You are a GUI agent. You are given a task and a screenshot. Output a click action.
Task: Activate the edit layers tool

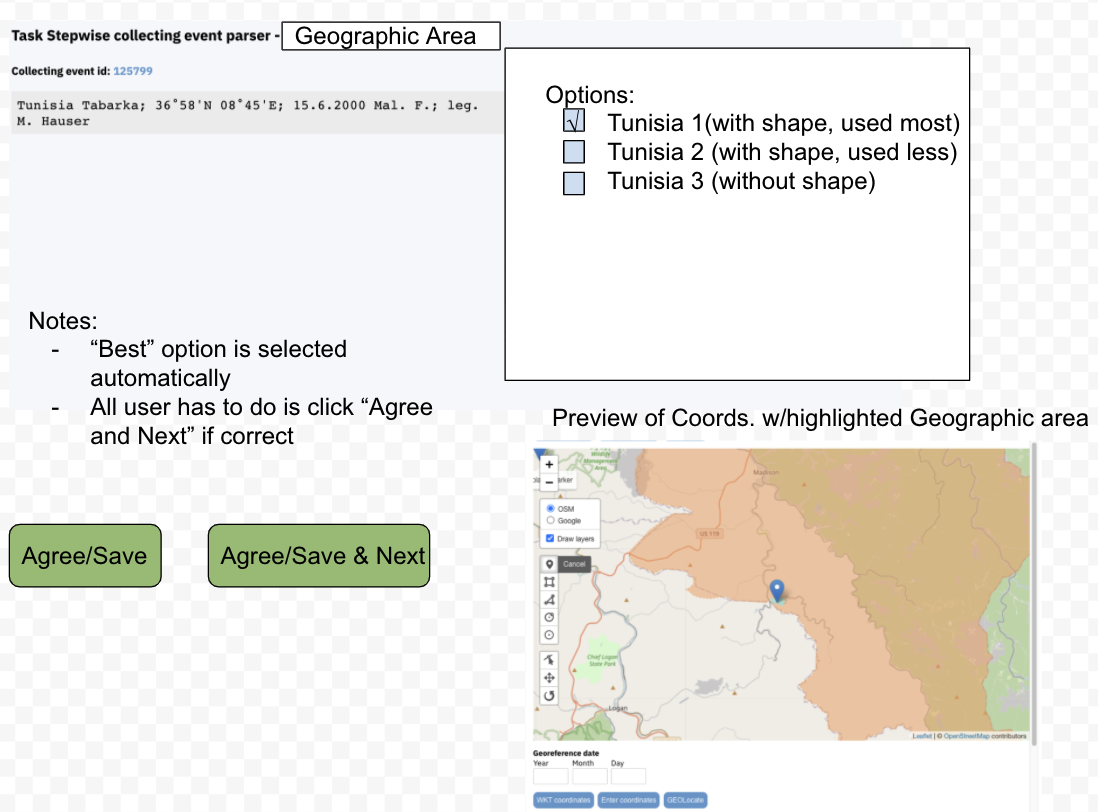pos(549,659)
